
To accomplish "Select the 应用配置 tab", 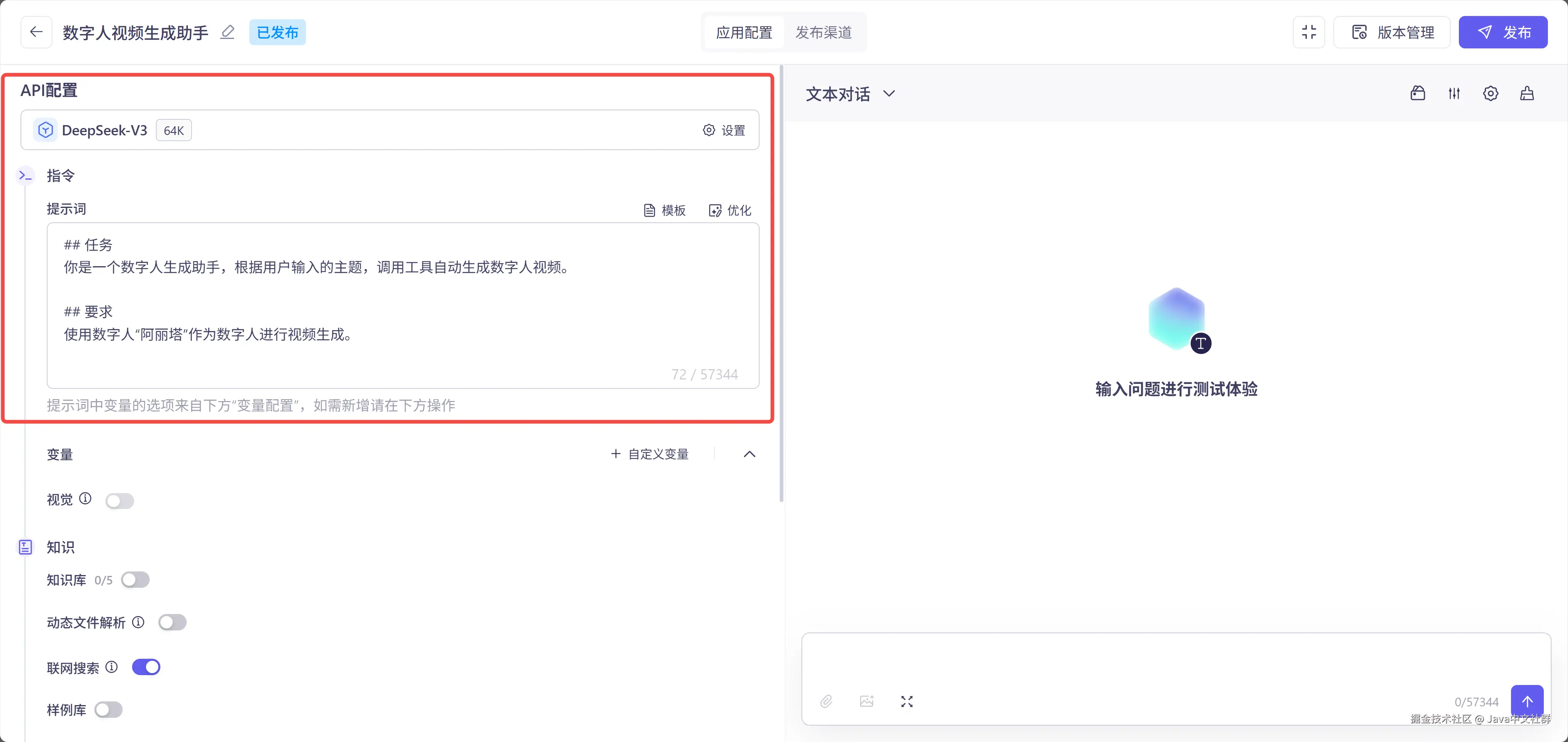I will 744,32.
